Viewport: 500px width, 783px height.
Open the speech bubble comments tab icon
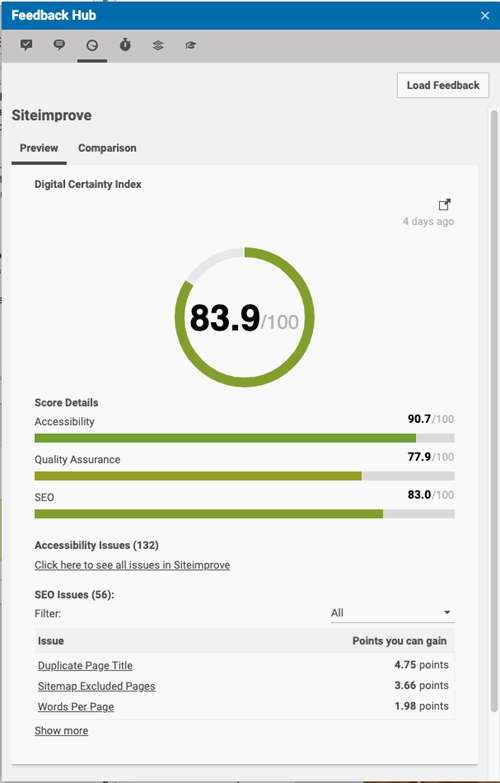59,45
